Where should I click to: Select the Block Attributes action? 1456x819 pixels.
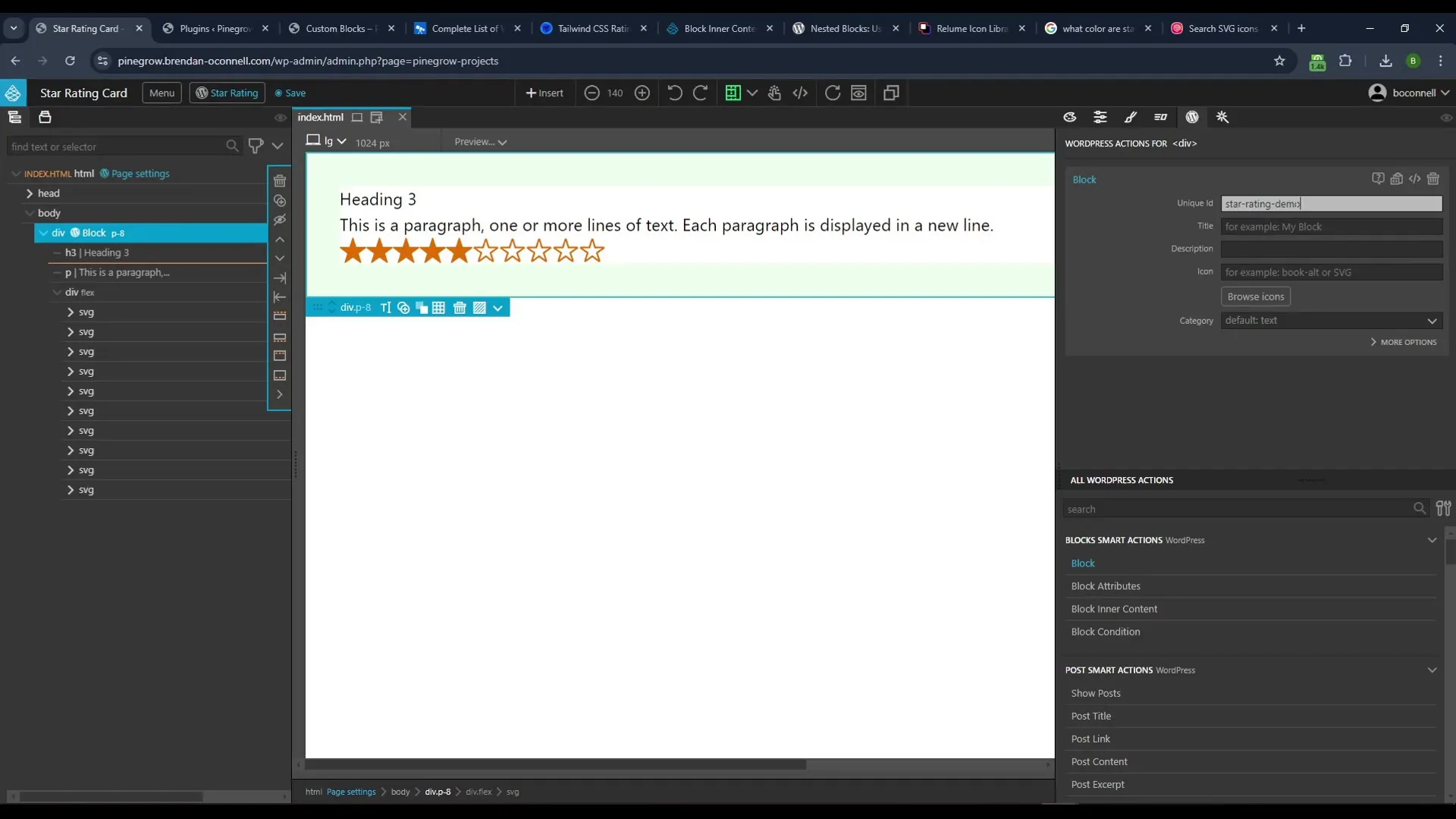click(x=1106, y=585)
